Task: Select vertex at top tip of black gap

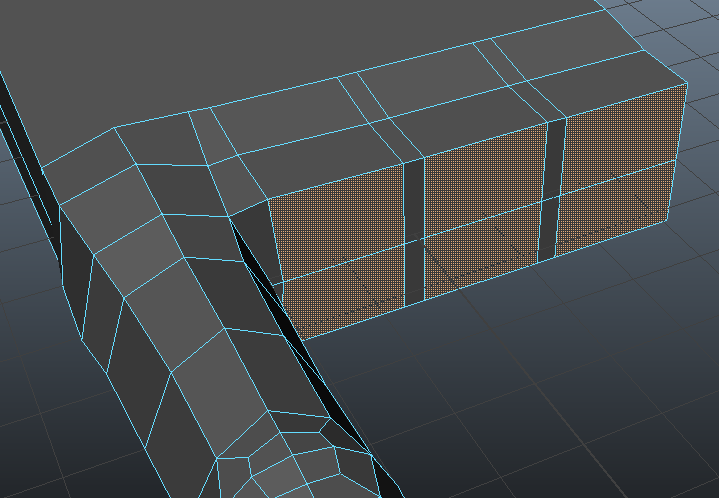Action: pos(229,216)
